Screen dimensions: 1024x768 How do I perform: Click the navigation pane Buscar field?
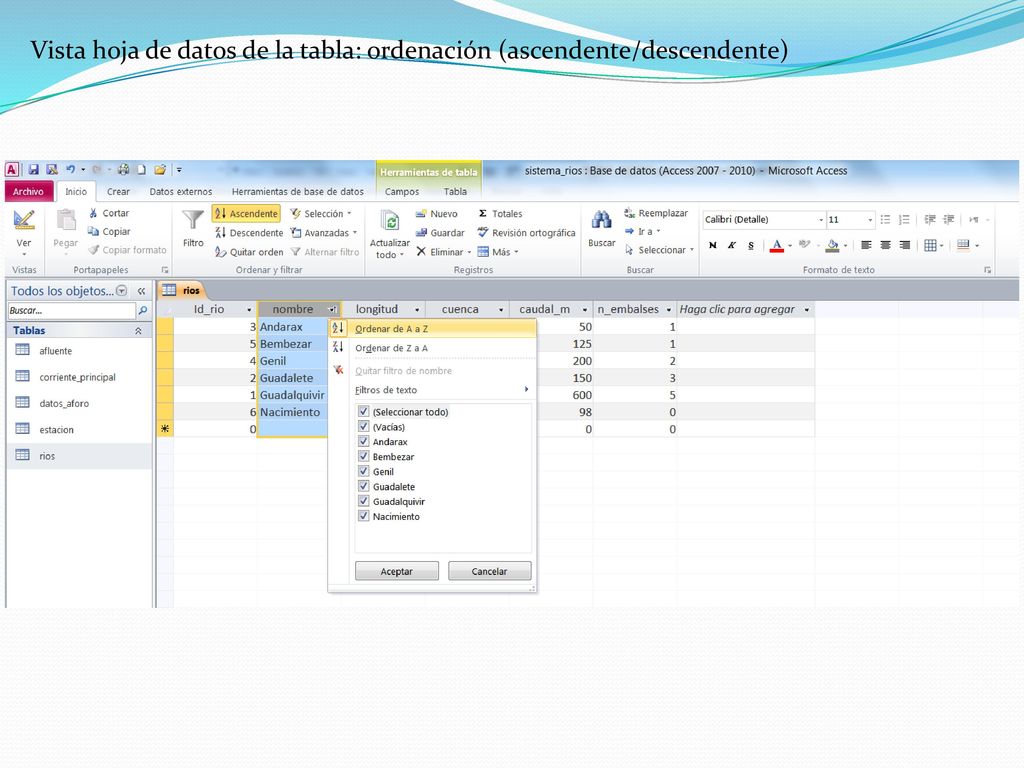click(x=72, y=311)
